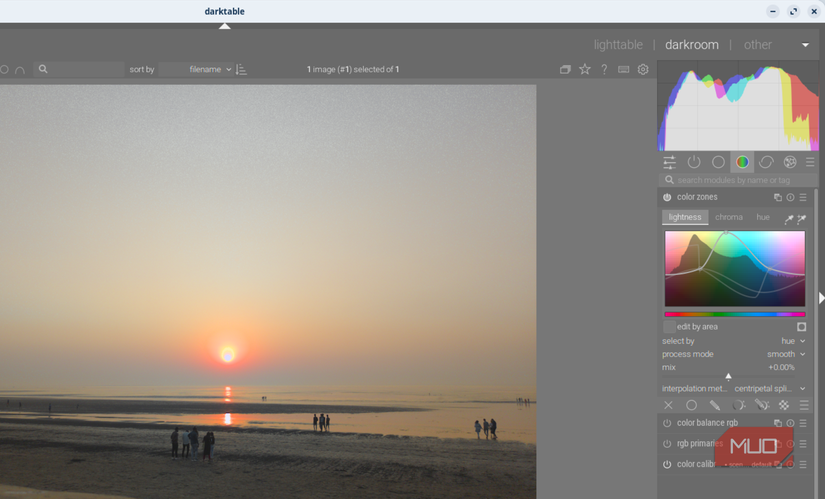Open interpolation method dropdown
Screen dimensions: 825x499
[x=734, y=389]
